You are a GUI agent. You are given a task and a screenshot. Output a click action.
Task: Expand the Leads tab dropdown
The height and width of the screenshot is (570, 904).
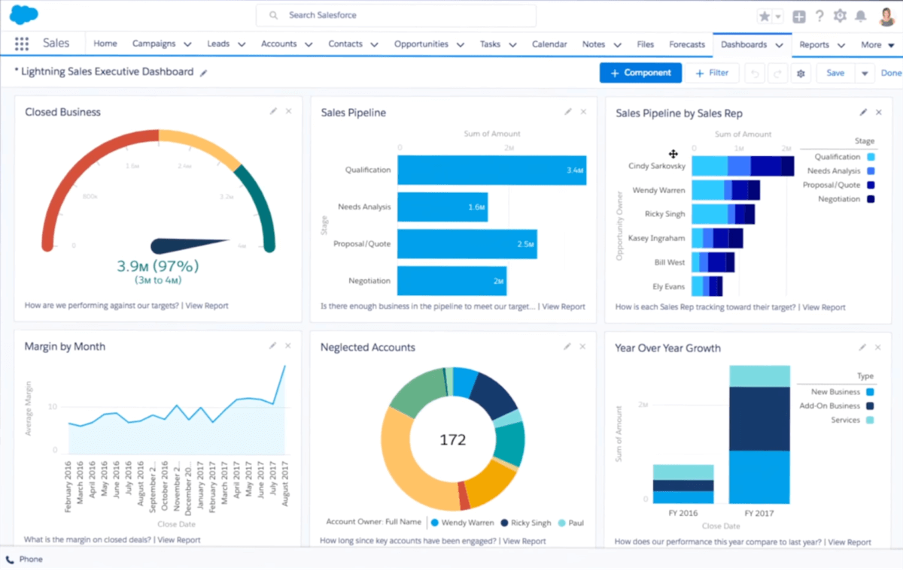pos(242,44)
